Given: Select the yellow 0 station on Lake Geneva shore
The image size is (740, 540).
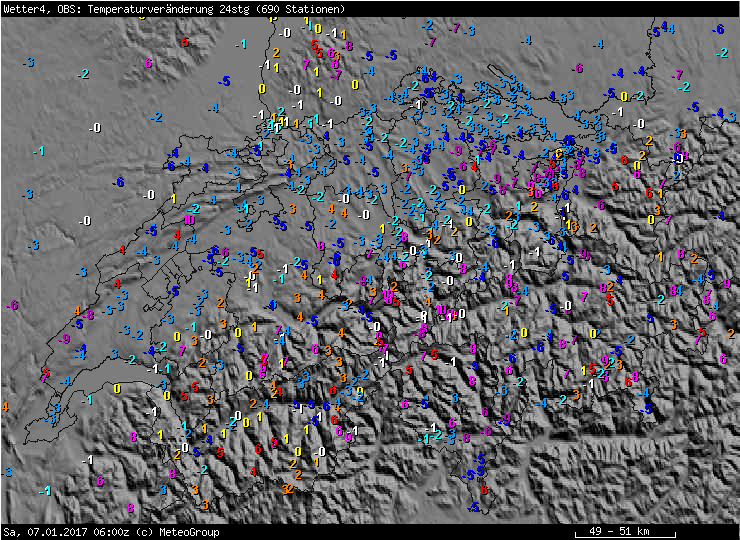Looking at the screenshot, I should 119,388.
